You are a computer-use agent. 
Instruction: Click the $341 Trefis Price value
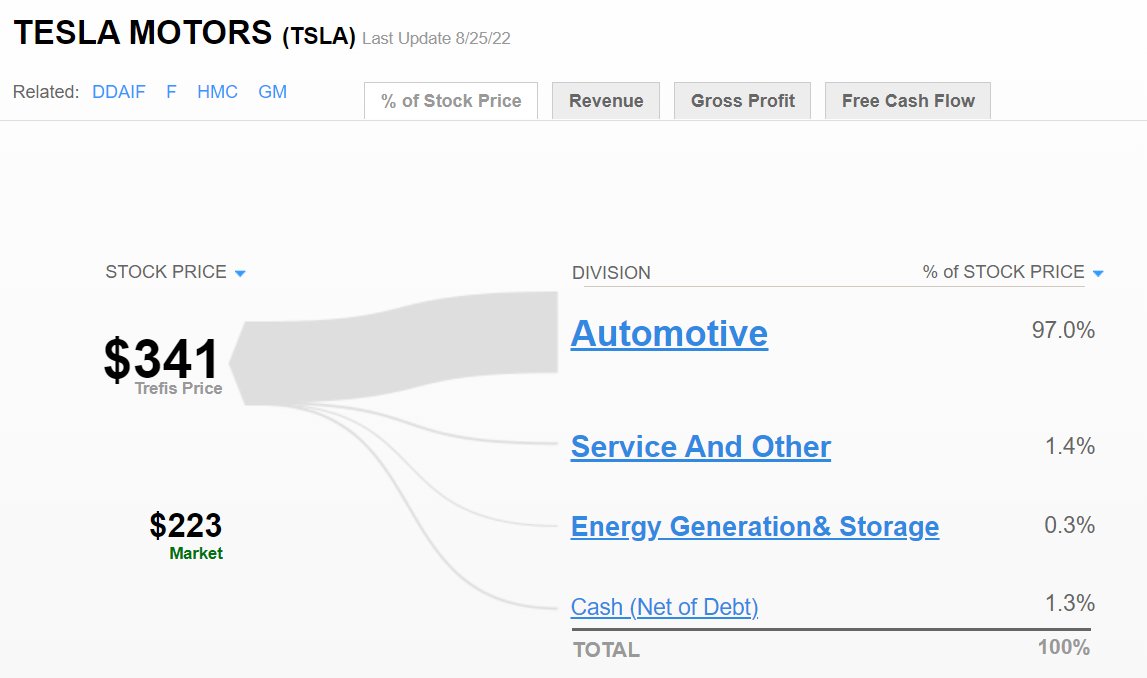pyautogui.click(x=161, y=358)
